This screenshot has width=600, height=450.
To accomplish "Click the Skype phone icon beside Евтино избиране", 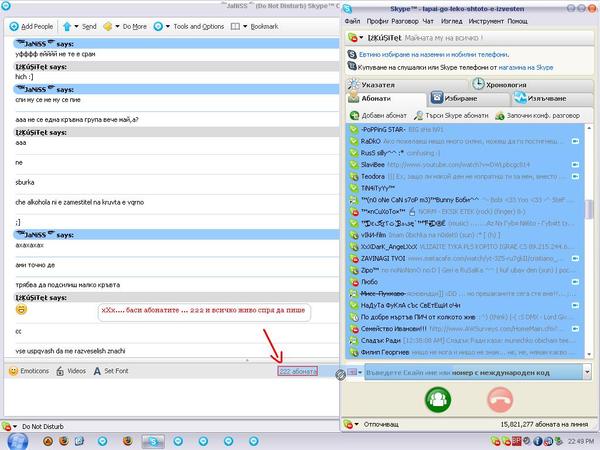I will point(352,54).
